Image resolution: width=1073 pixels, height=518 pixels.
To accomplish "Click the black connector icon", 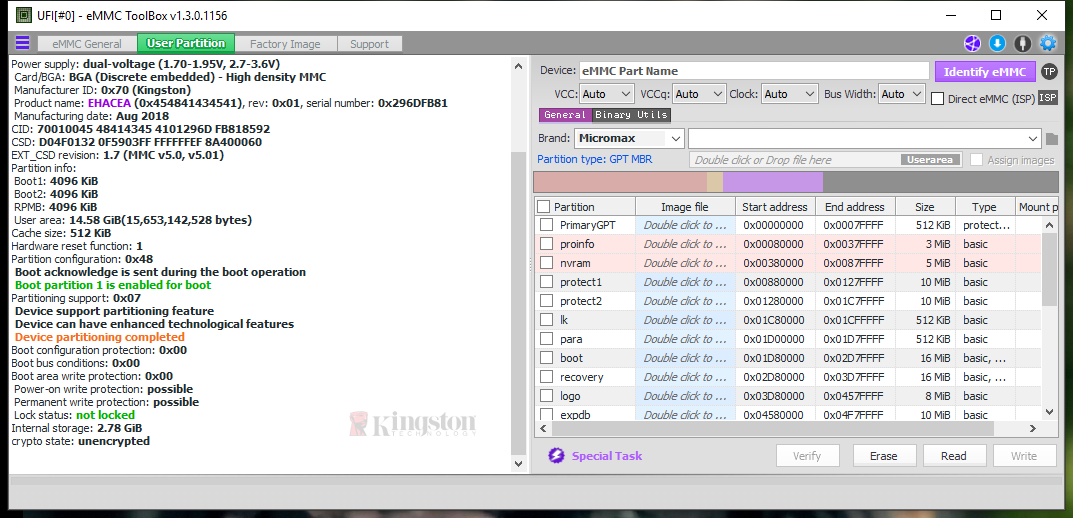I will click(1022, 43).
